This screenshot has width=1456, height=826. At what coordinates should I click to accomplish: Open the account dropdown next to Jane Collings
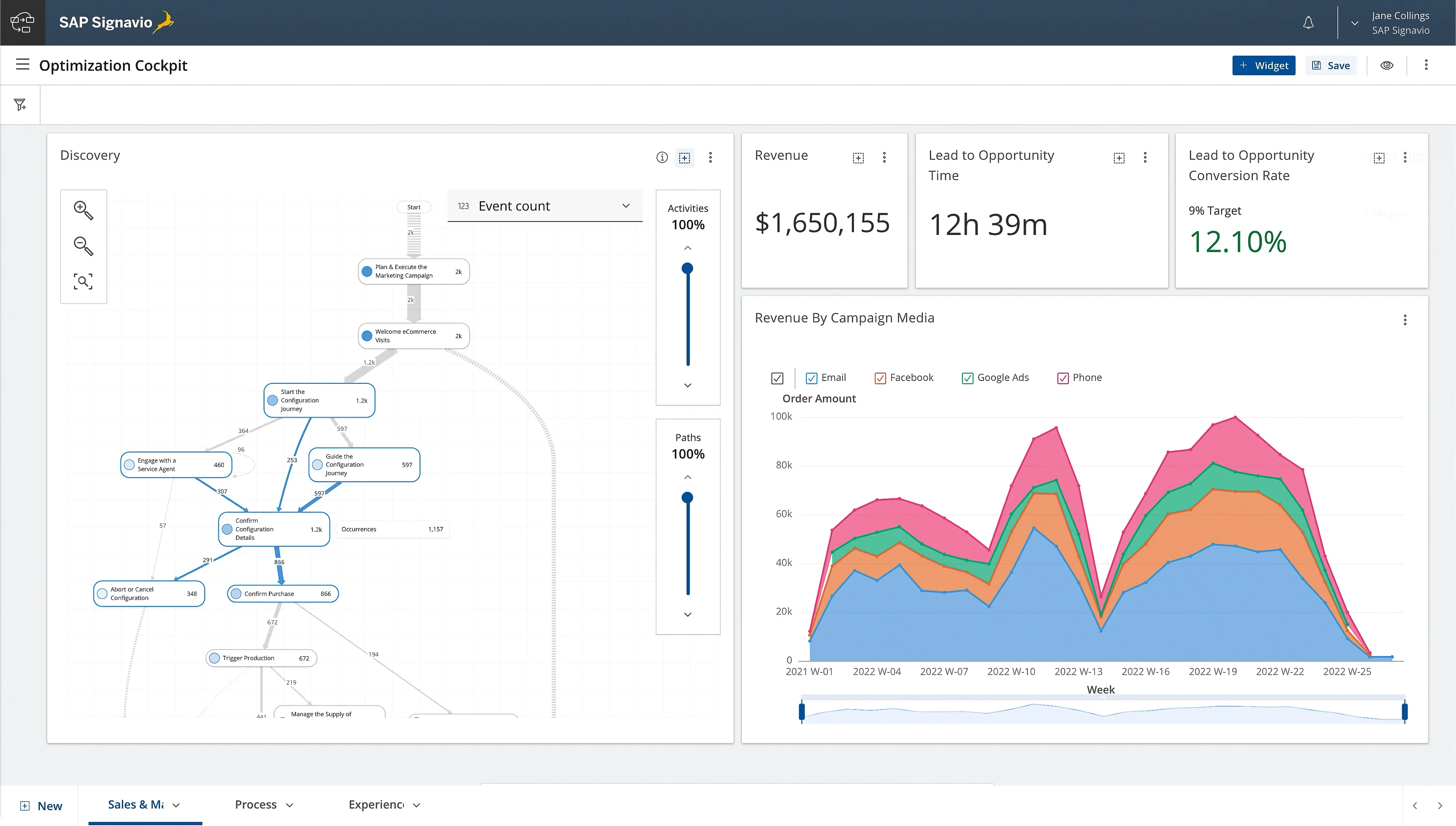tap(1354, 23)
